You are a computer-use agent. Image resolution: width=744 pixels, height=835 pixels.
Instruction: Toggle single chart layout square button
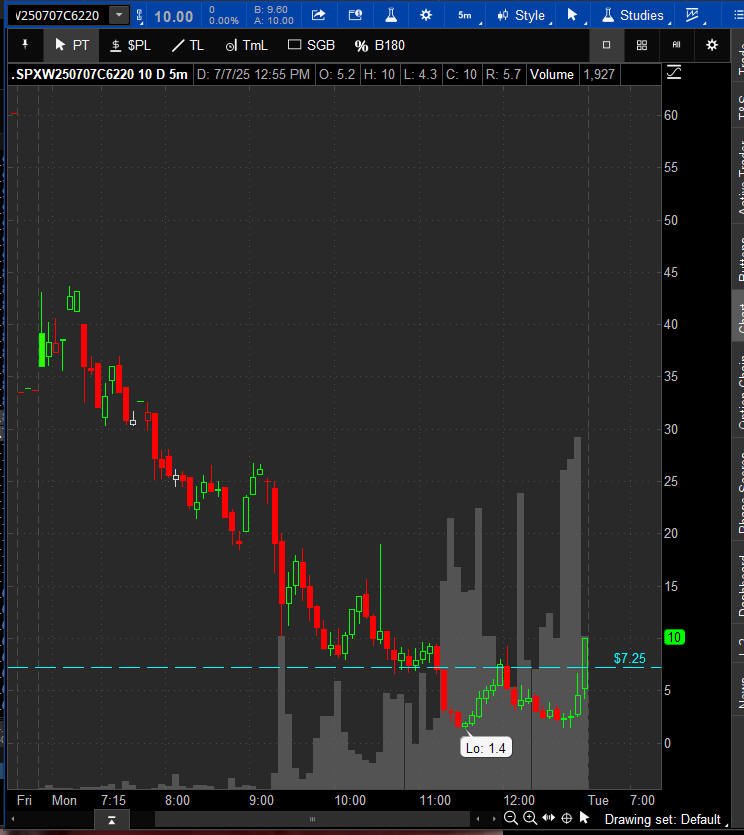tap(606, 45)
